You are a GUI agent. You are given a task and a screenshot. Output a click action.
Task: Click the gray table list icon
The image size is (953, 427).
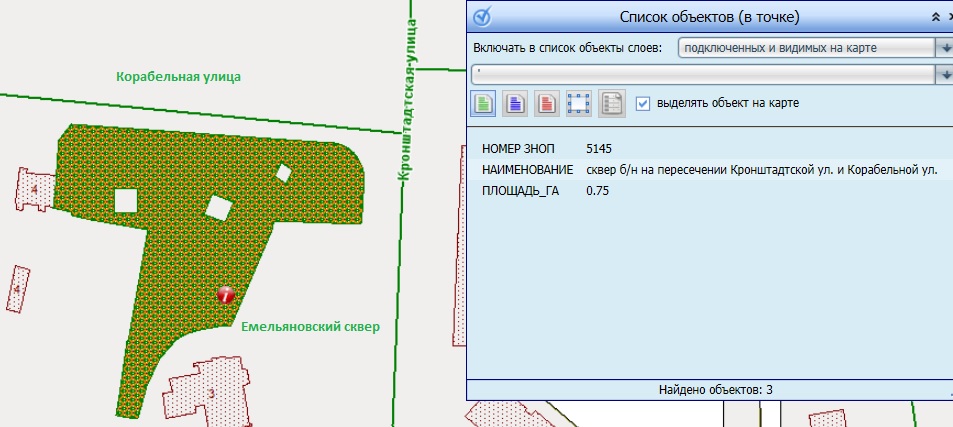(x=611, y=103)
